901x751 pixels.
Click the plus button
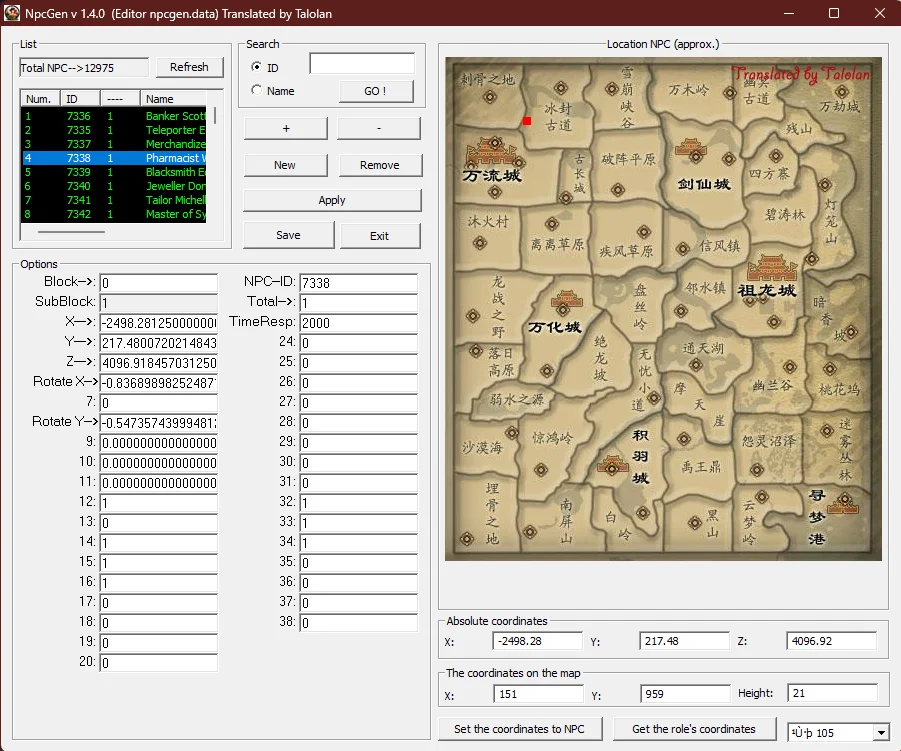coord(286,129)
